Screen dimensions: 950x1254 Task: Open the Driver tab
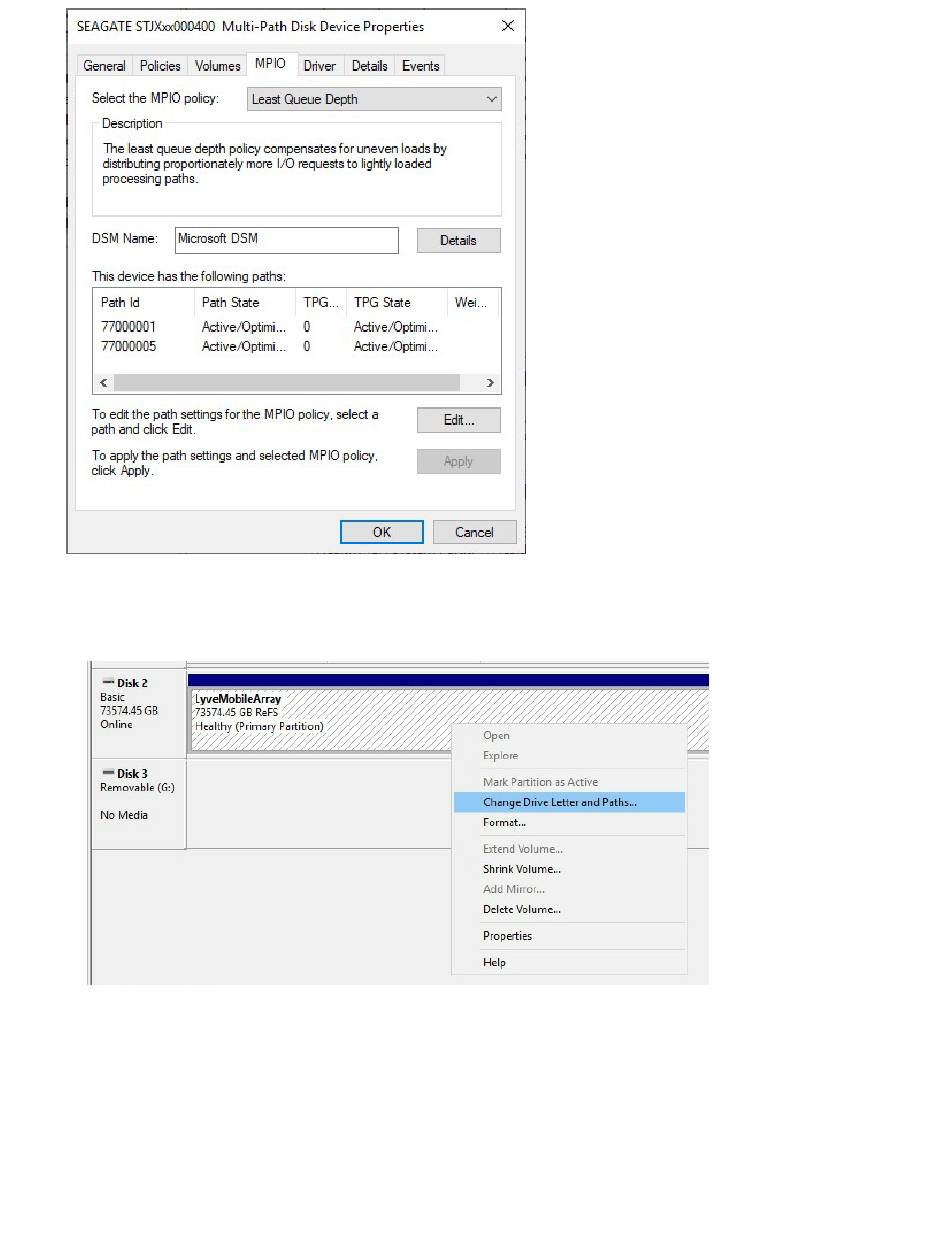320,66
